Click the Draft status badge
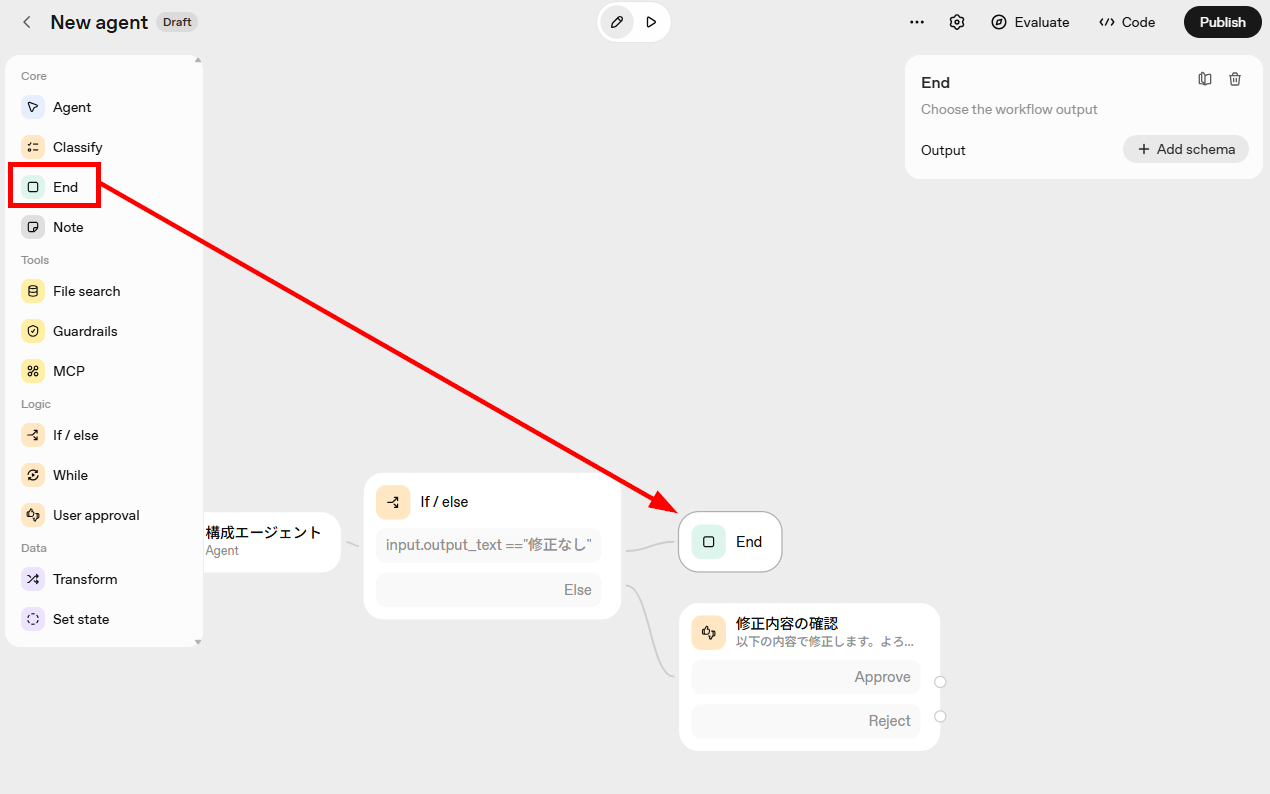The width and height of the screenshot is (1270, 794). point(177,22)
